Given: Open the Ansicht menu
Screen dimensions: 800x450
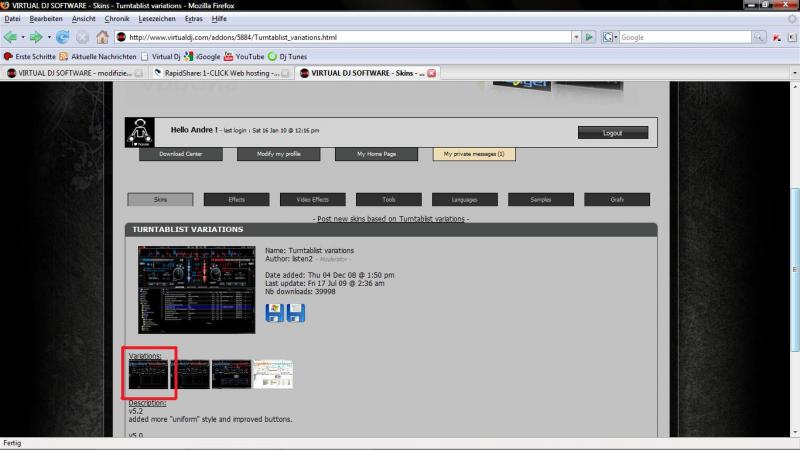Looking at the screenshot, I should pyautogui.click(x=84, y=19).
